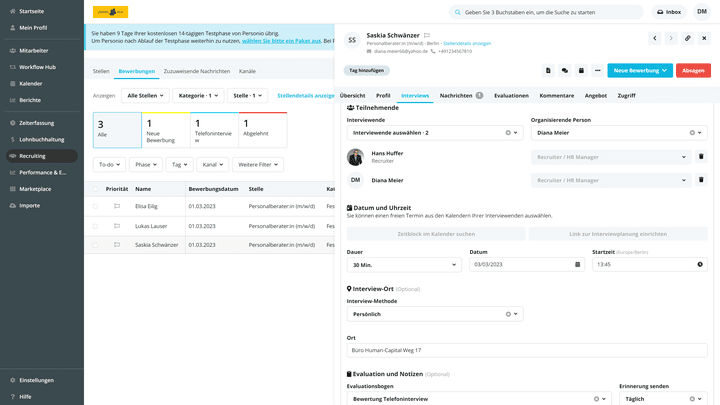720x405 pixels.
Task: Click the calendar icon beside chat icon
Action: [x=581, y=71]
